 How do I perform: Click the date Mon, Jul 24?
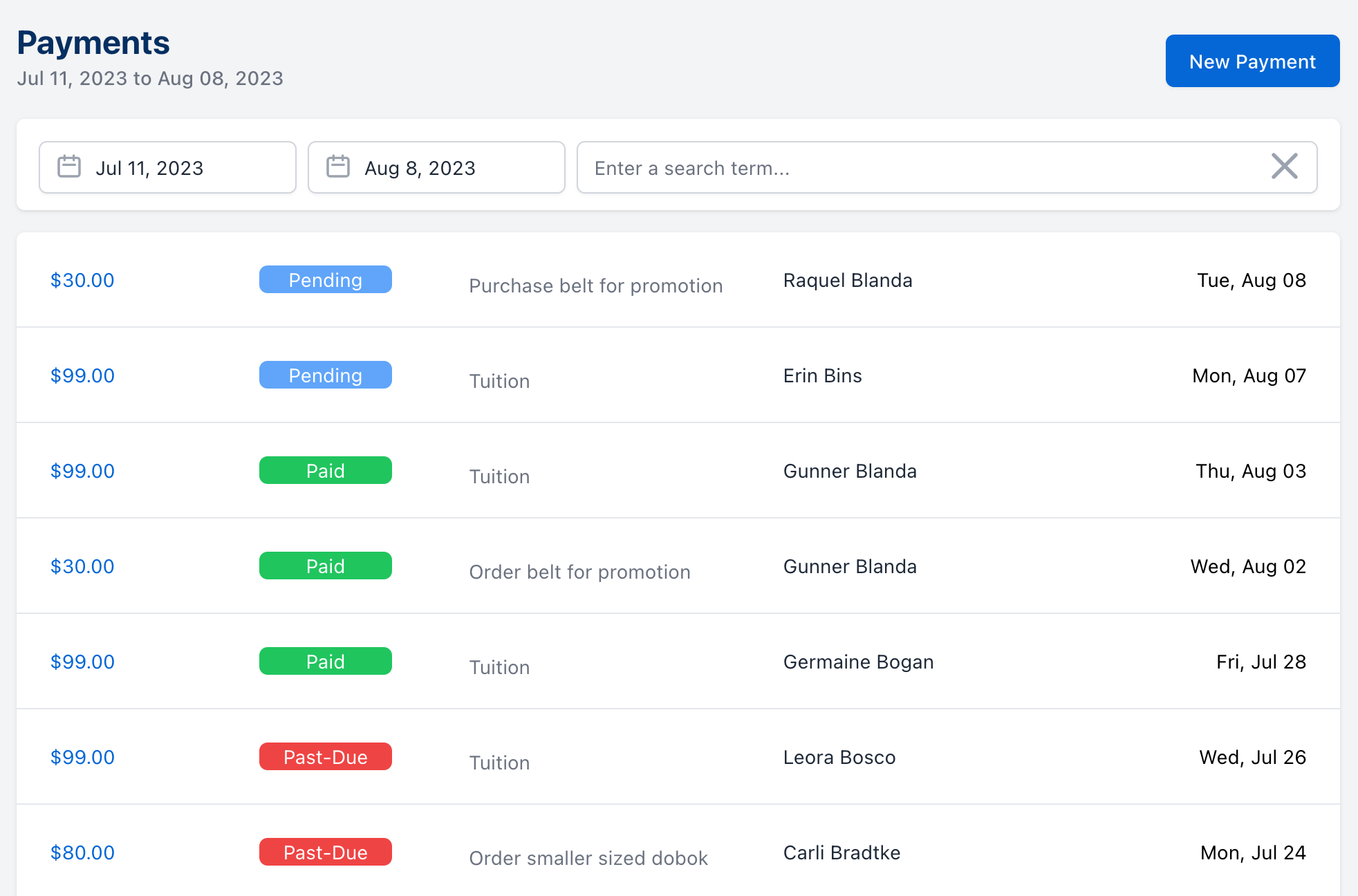pos(1254,852)
